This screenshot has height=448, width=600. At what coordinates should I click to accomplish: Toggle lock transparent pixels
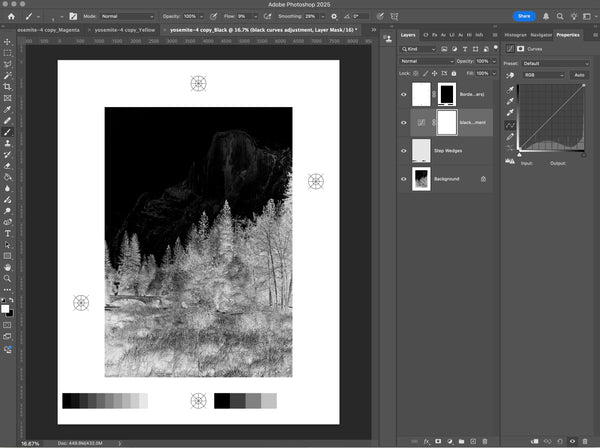(416, 73)
